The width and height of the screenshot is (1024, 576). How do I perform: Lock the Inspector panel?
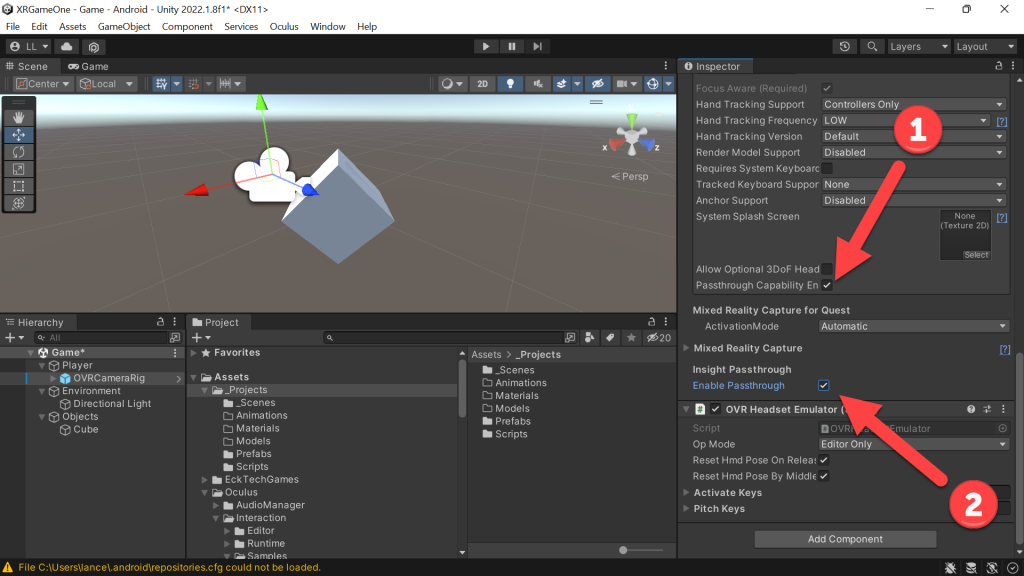point(998,66)
